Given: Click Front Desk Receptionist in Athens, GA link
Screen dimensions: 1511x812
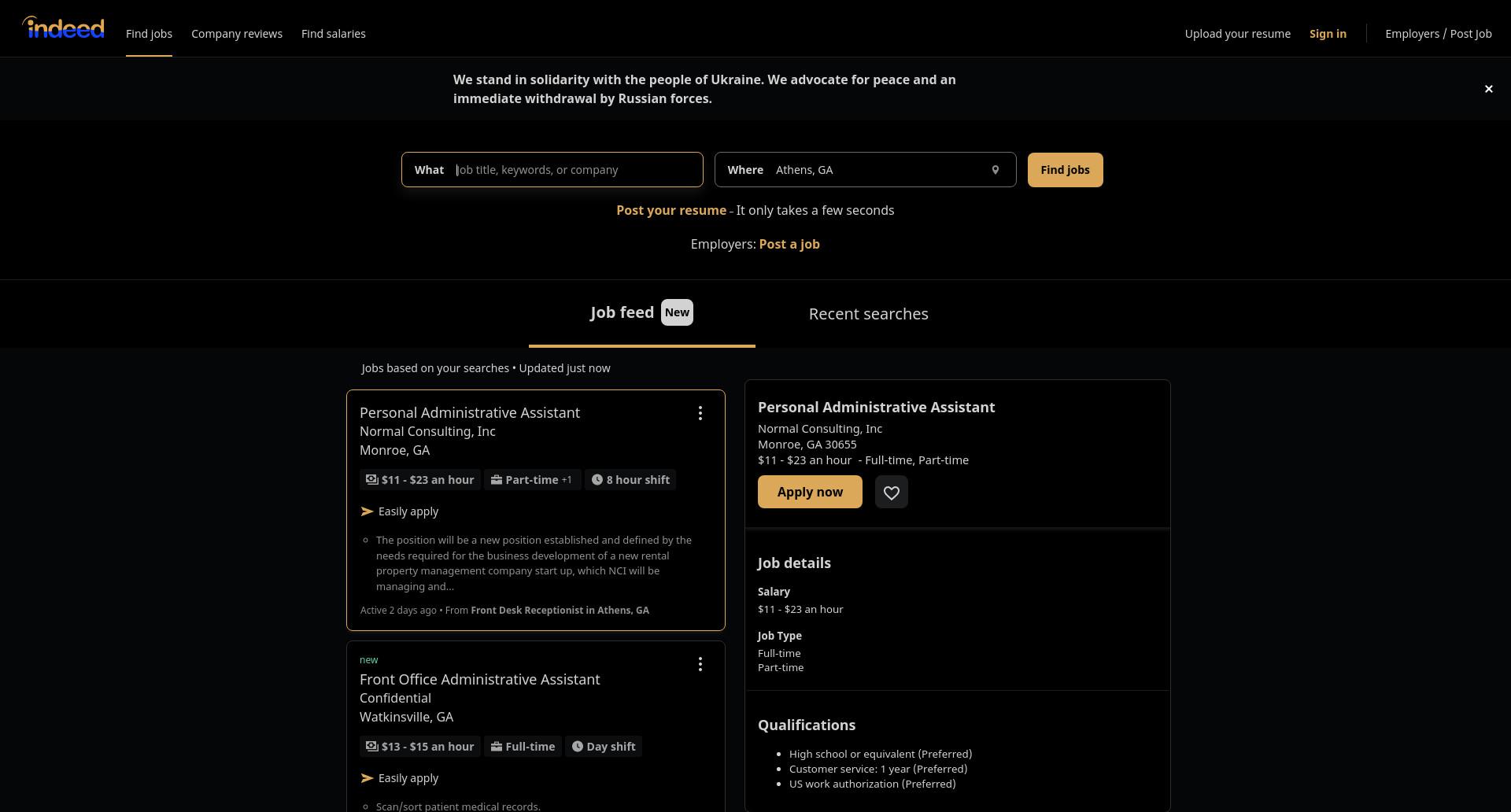Looking at the screenshot, I should tap(560, 611).
